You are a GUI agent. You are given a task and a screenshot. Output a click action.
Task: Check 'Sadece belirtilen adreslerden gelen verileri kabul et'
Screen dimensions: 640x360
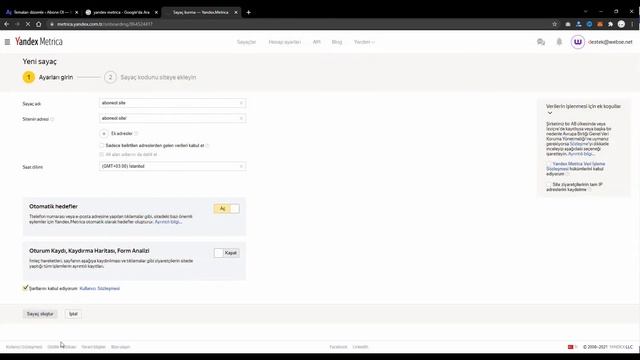tap(102, 145)
